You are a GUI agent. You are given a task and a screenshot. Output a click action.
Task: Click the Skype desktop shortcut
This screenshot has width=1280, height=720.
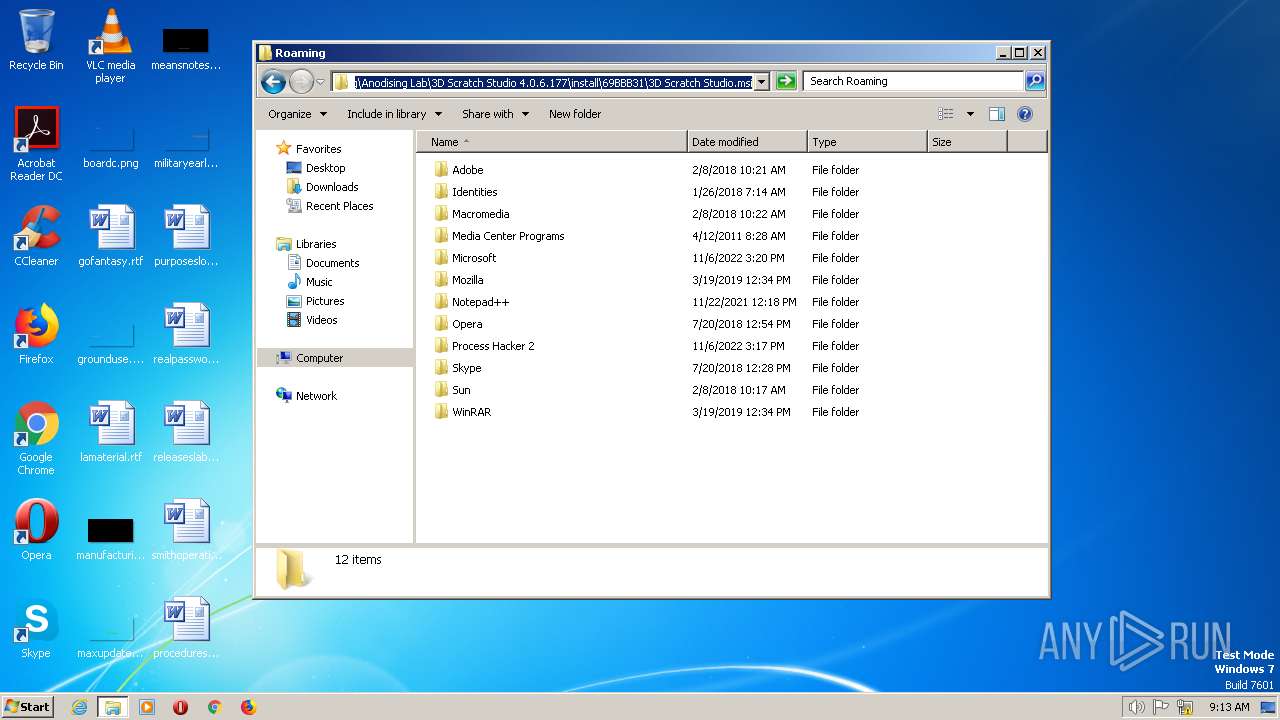click(36, 628)
